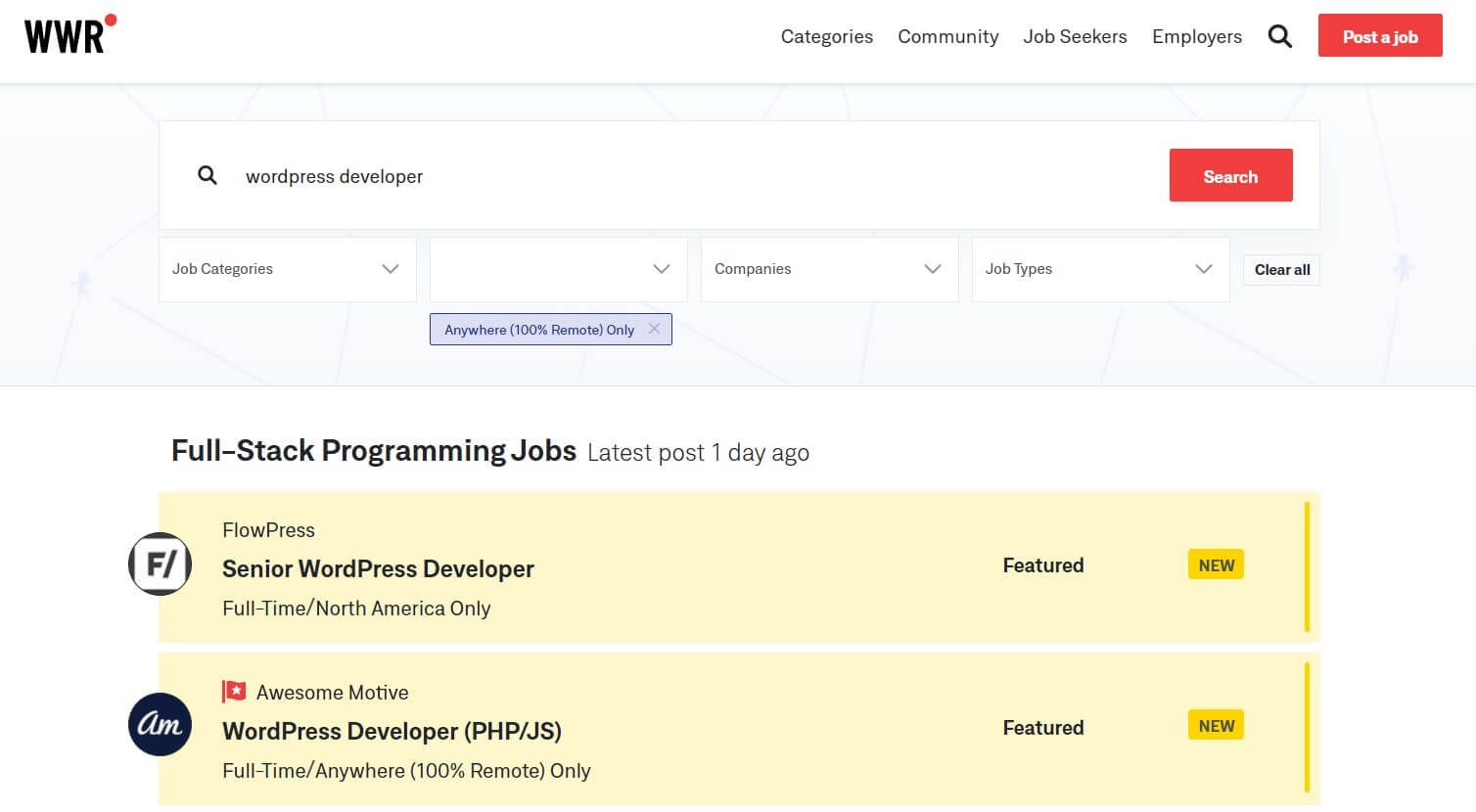The width and height of the screenshot is (1476, 812).
Task: Open the Categories menu
Action: (x=826, y=36)
